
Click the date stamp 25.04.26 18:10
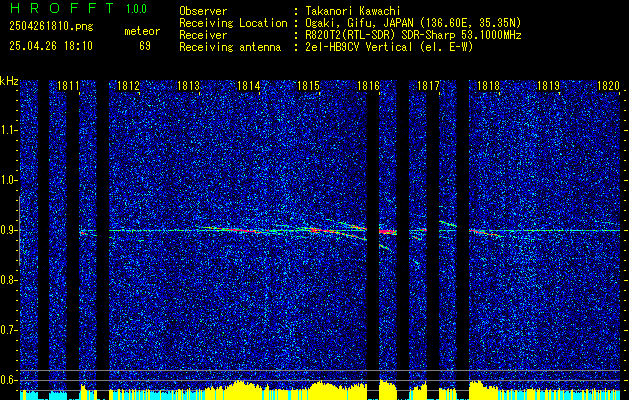click(x=51, y=46)
